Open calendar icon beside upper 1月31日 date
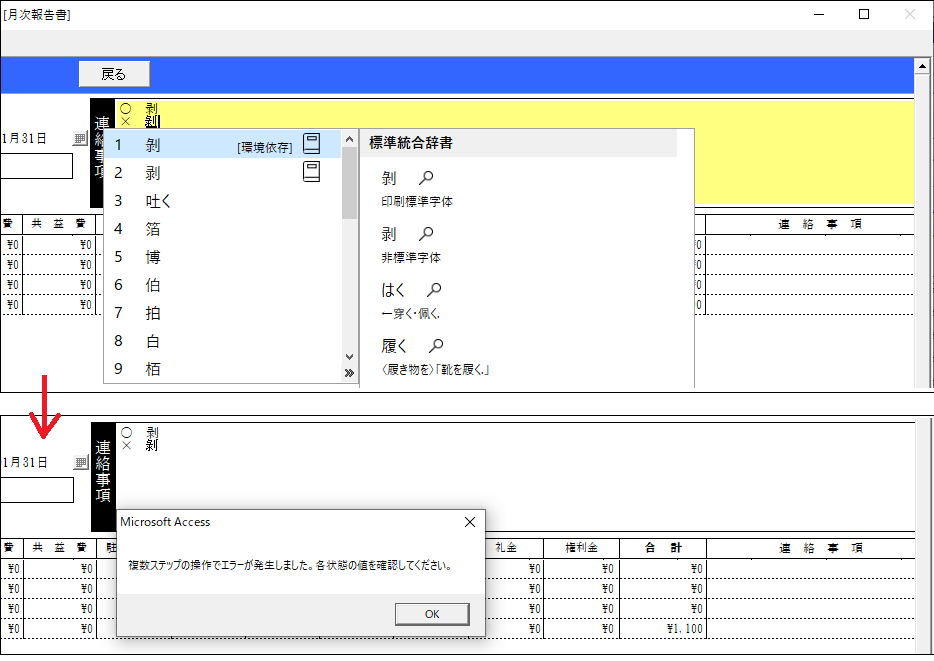Screen dimensions: 934x661 coord(81,139)
